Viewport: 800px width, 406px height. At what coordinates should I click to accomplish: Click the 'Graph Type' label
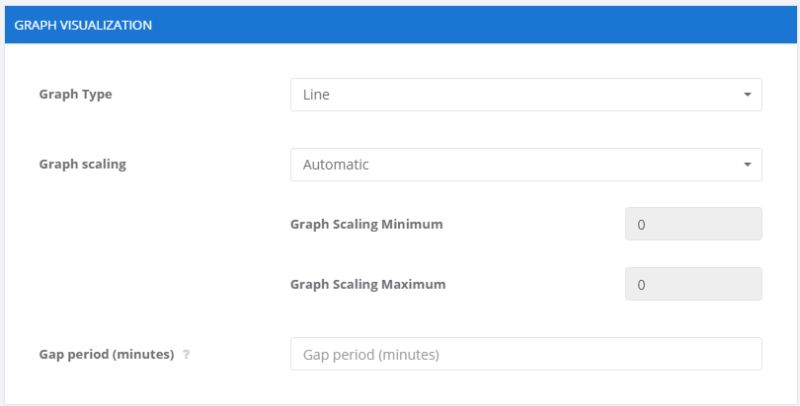[x=76, y=95]
